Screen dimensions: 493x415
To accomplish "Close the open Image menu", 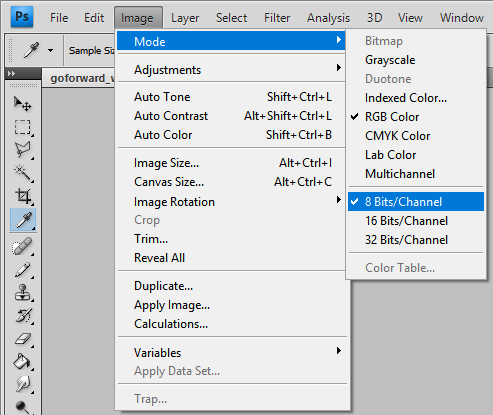I will coord(138,18).
